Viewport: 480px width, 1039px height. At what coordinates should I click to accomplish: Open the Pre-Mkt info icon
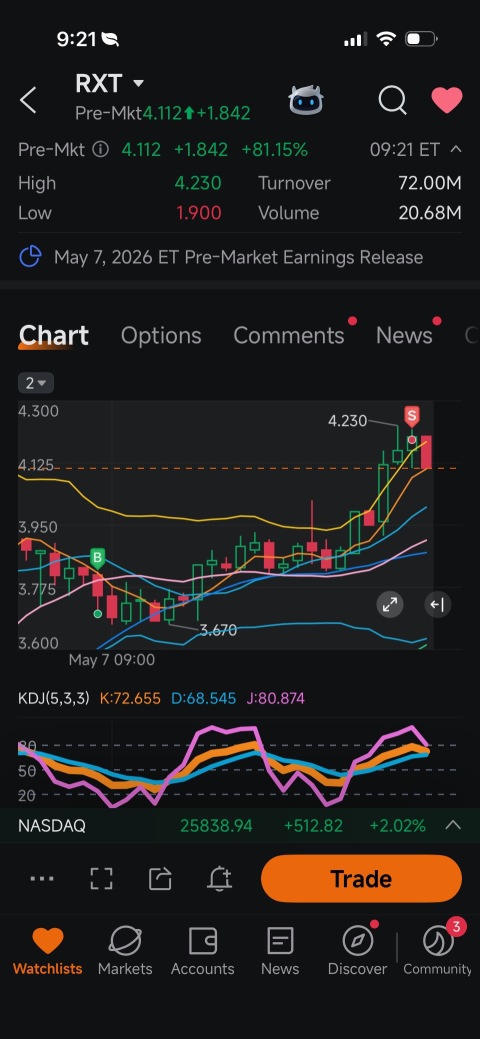(x=100, y=150)
